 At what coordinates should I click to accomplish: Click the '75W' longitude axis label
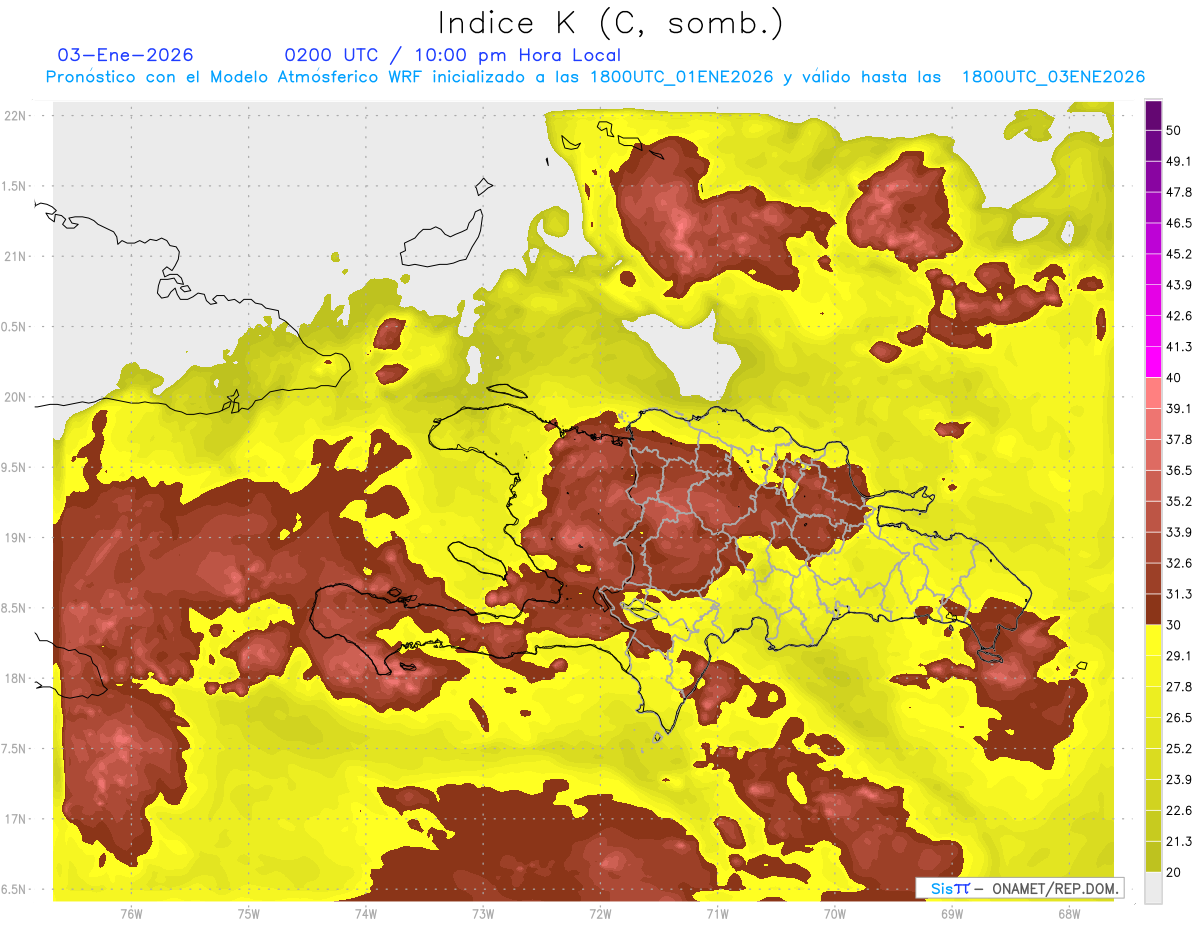249,913
